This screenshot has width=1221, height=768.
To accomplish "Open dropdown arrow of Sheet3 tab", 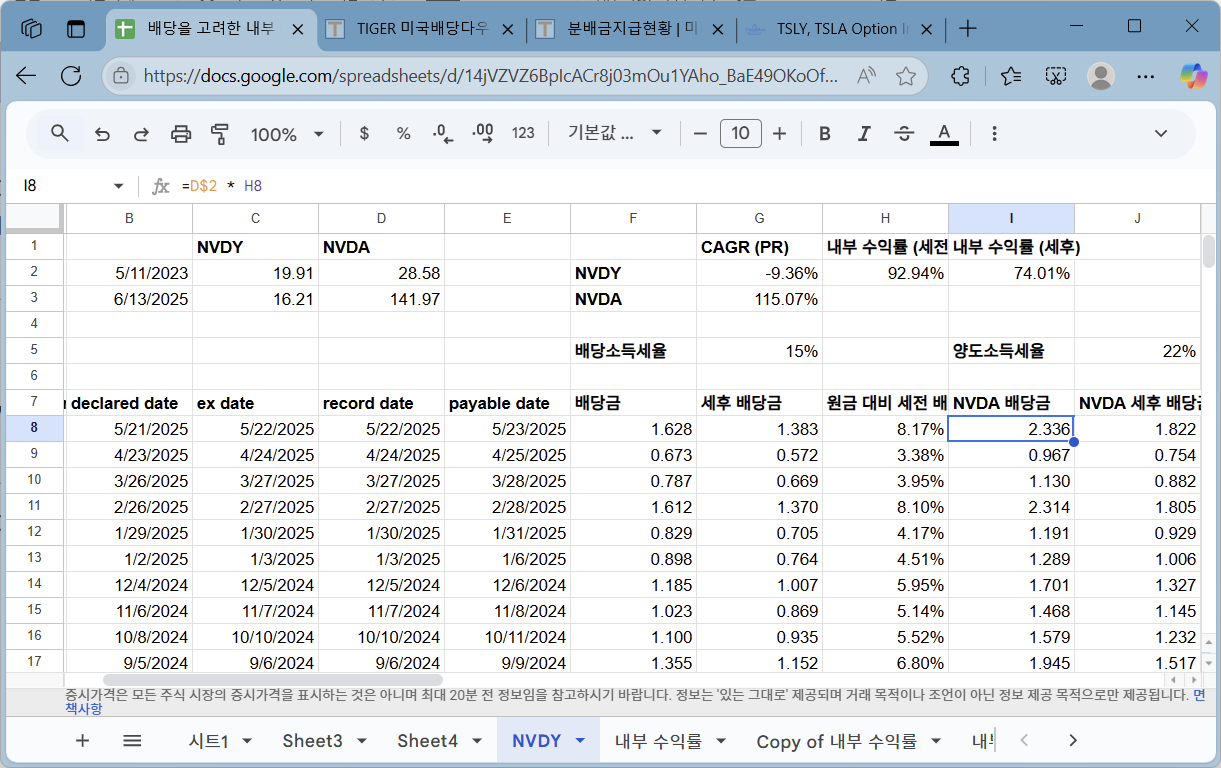I will pyautogui.click(x=361, y=741).
